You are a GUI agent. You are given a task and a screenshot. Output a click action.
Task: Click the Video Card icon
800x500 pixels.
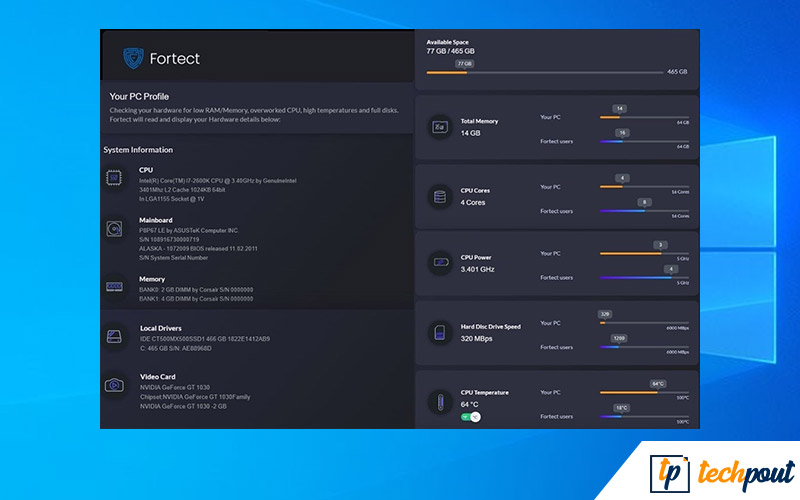(x=115, y=384)
